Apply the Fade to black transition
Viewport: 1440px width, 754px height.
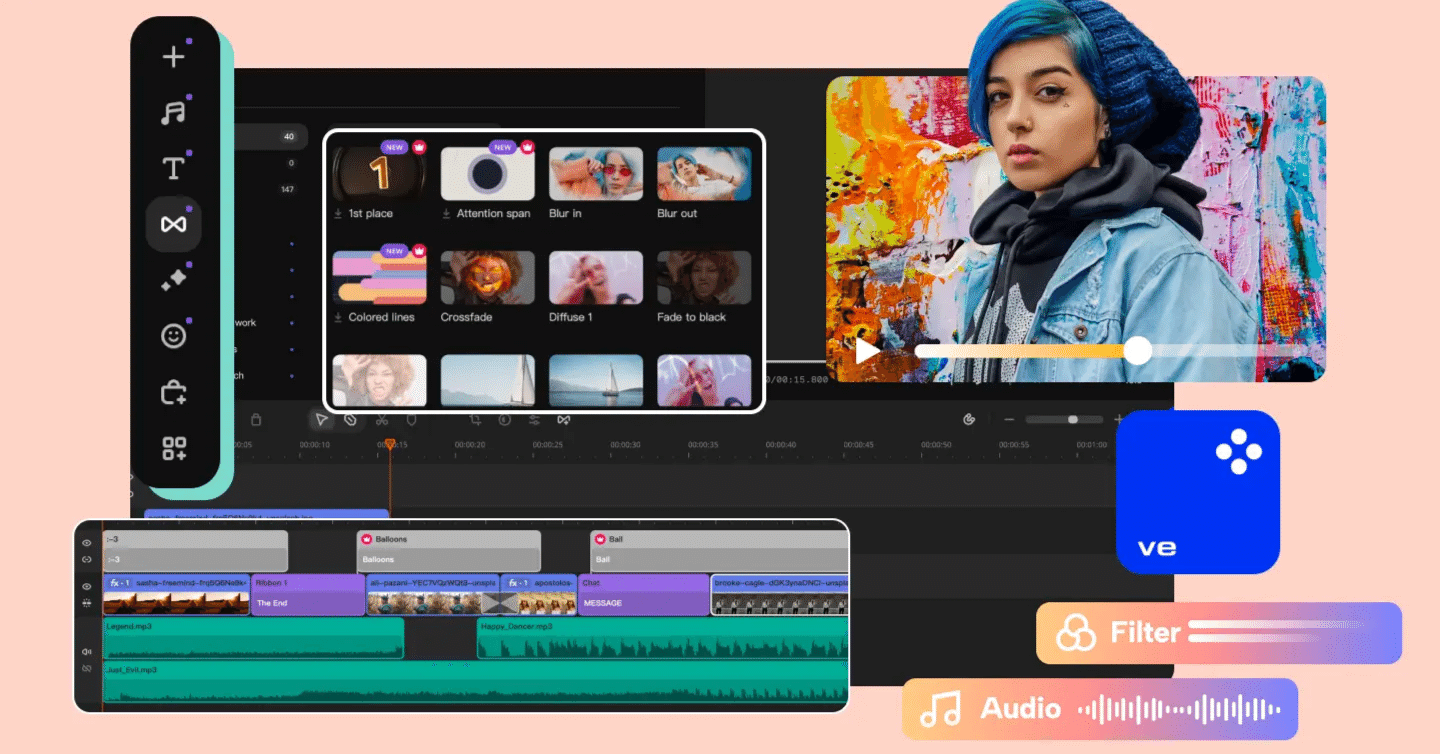click(703, 275)
